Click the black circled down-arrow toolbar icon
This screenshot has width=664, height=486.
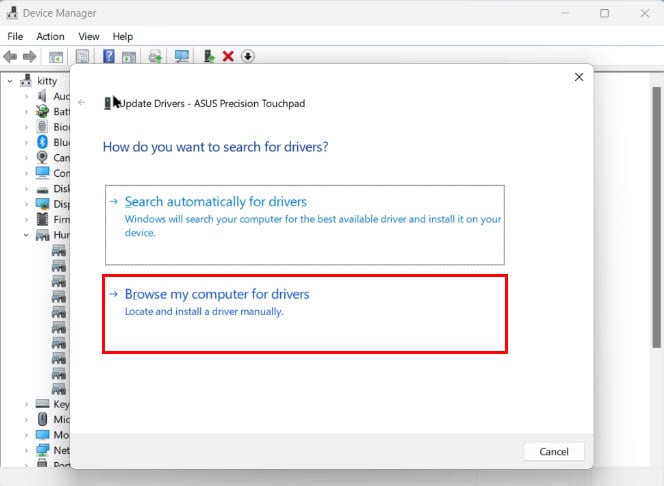click(248, 56)
